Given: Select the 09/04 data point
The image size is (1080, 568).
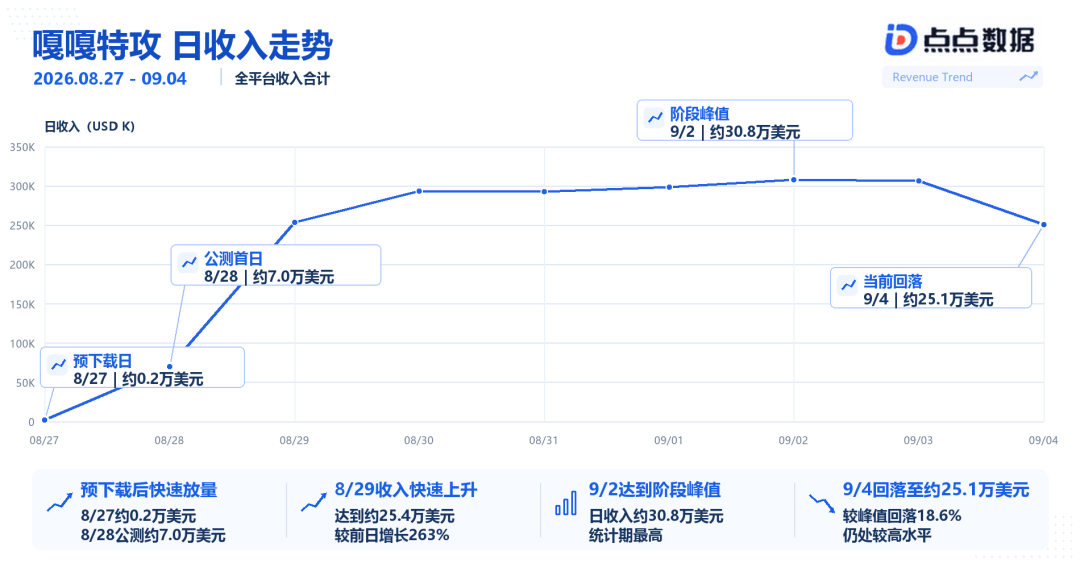Looking at the screenshot, I should coord(1043,224).
